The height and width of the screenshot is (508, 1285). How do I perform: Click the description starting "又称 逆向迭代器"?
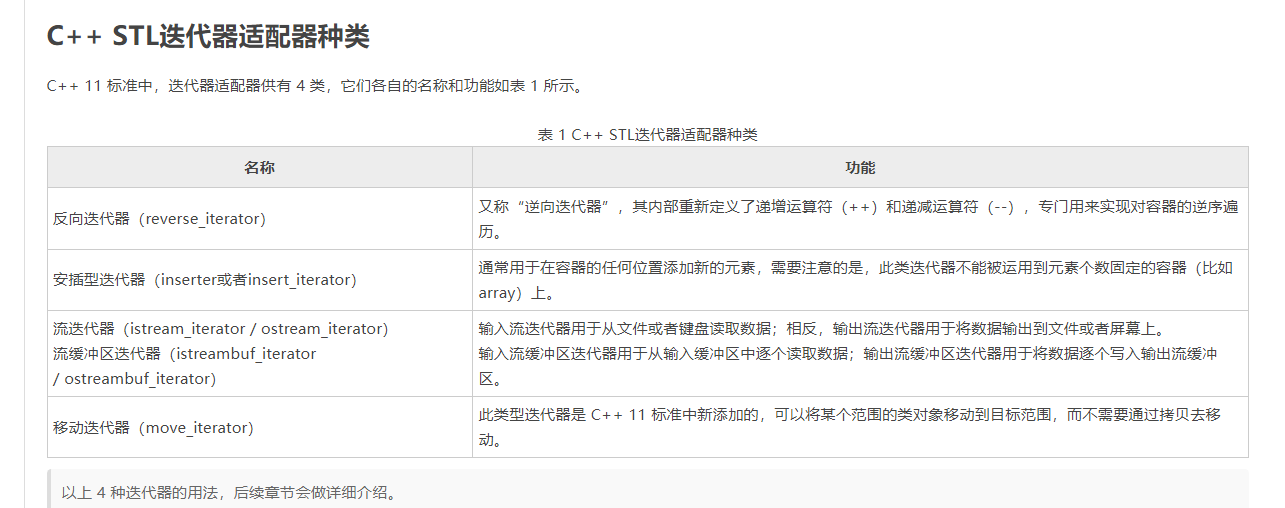click(857, 207)
